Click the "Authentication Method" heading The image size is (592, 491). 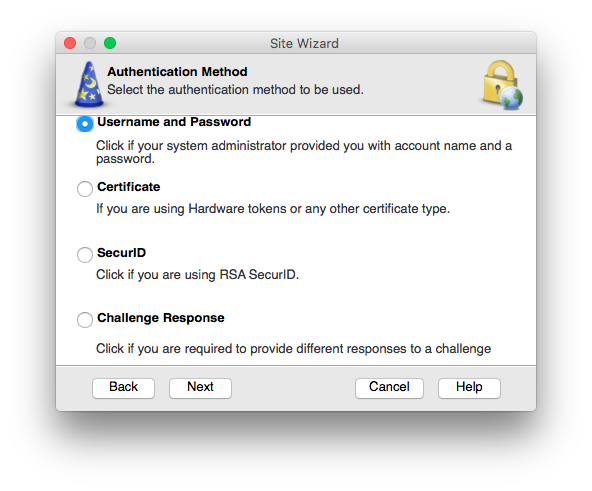coord(177,72)
